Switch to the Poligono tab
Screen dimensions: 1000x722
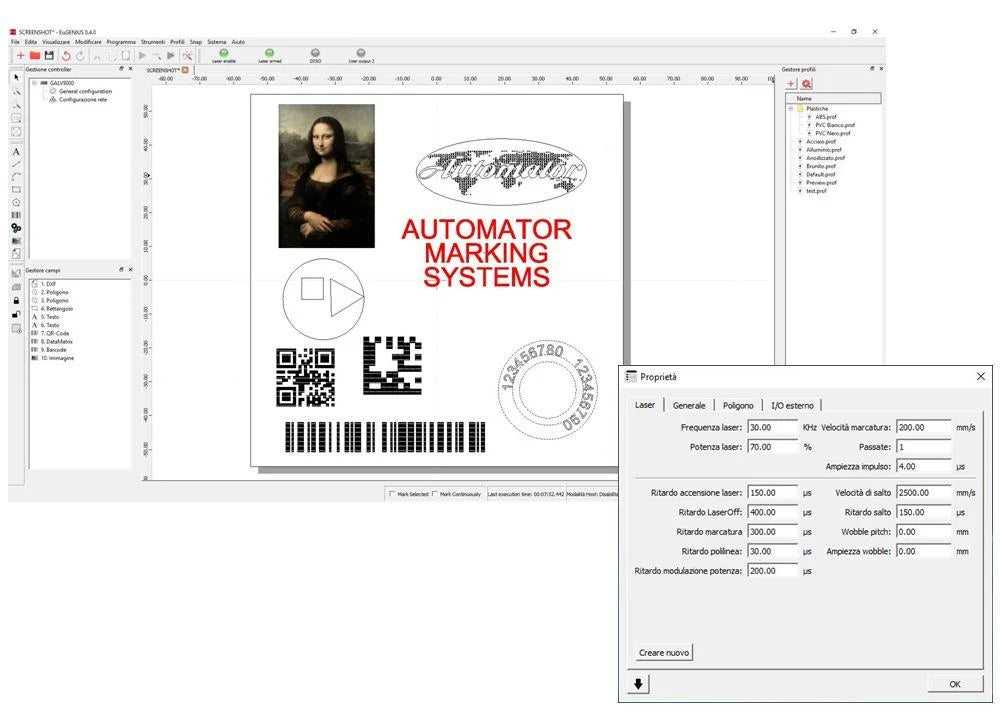(x=738, y=405)
